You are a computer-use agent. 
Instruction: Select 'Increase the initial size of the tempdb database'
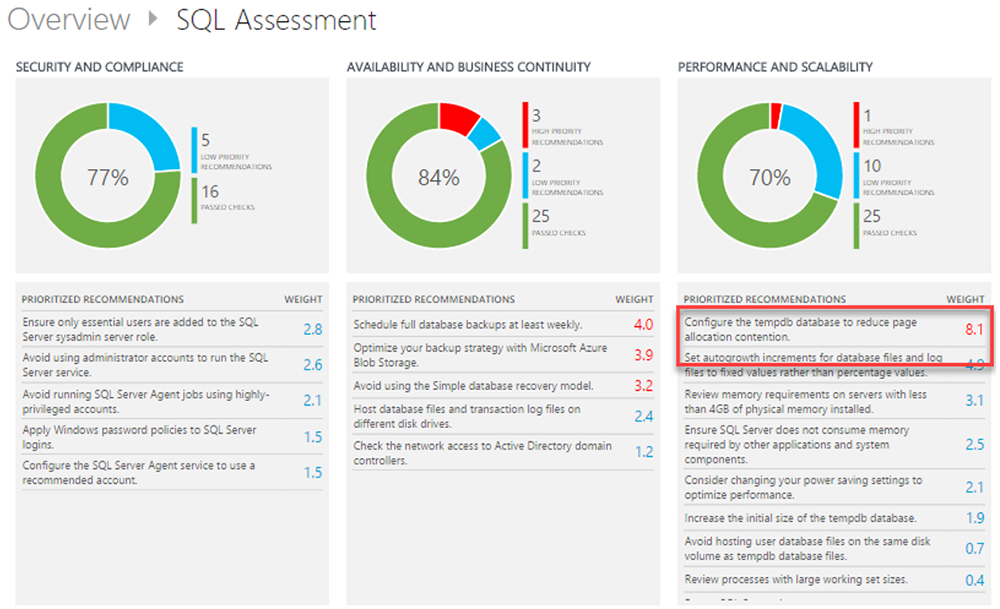(x=800, y=518)
